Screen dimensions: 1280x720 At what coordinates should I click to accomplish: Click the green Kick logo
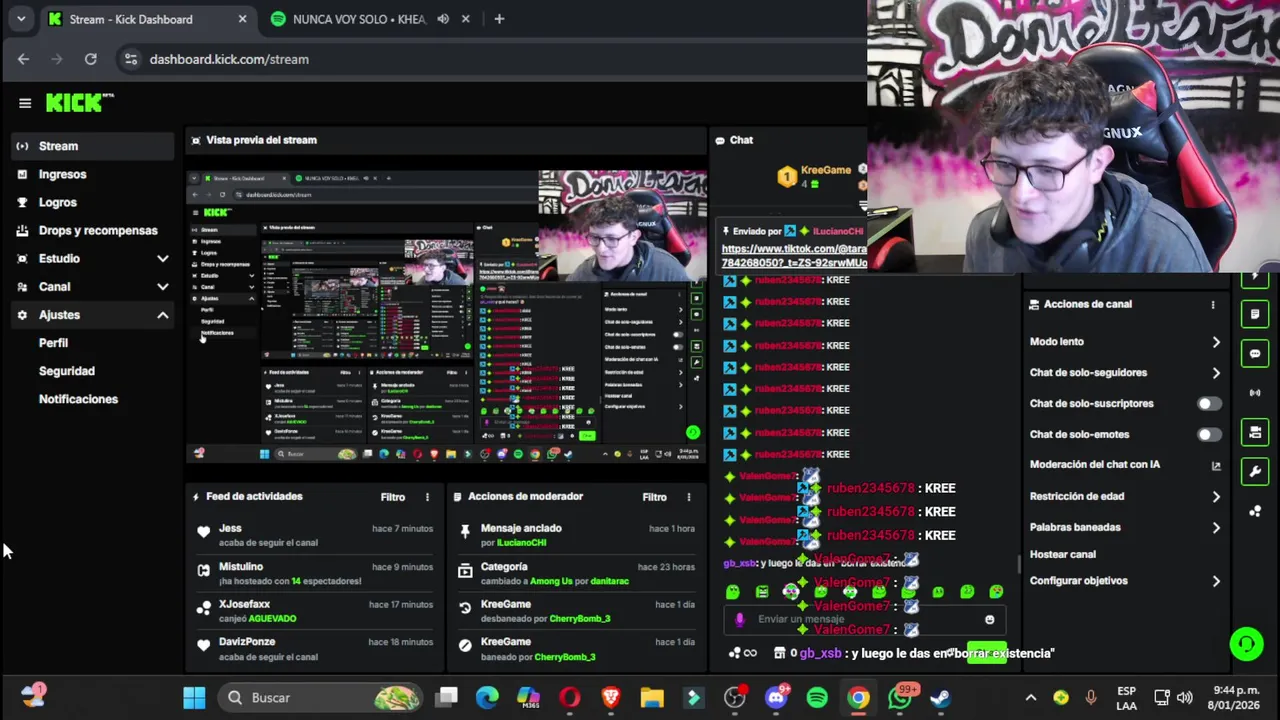pos(80,102)
